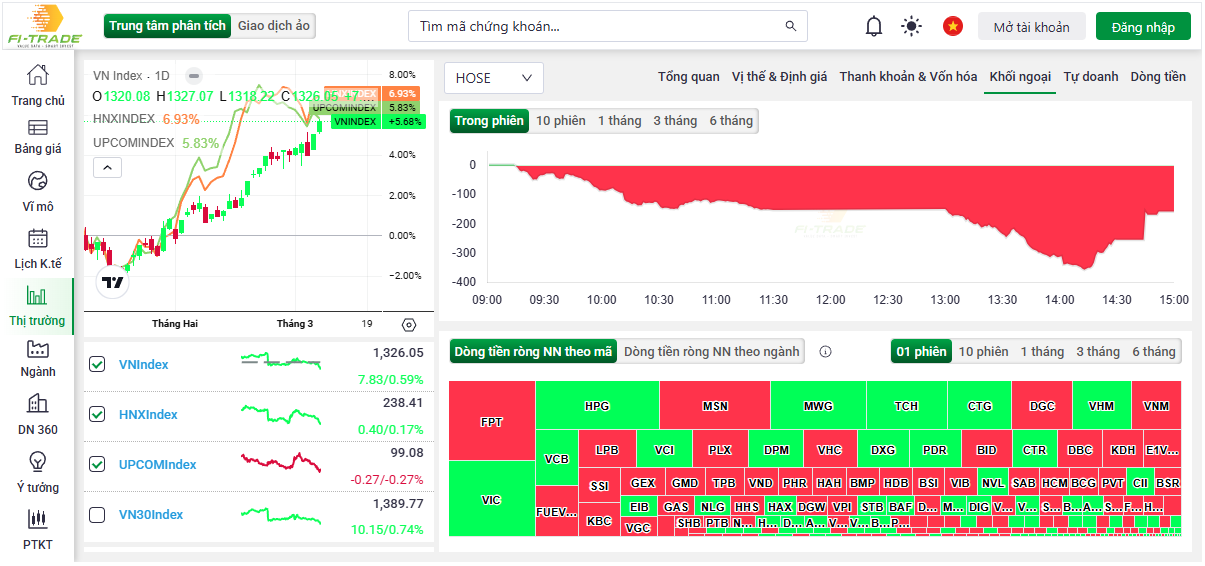The width and height of the screenshot is (1205, 566).
Task: Select Dòng tiền ròng NN theo ngành tab
Action: [x=711, y=352]
